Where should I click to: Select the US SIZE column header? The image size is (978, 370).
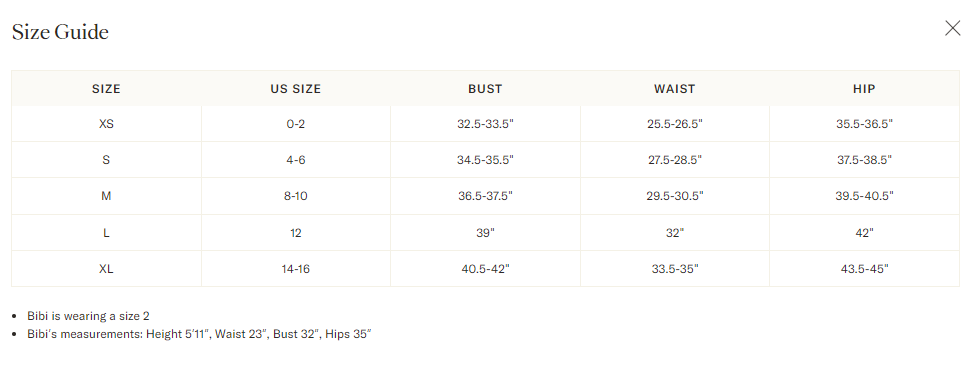(296, 89)
